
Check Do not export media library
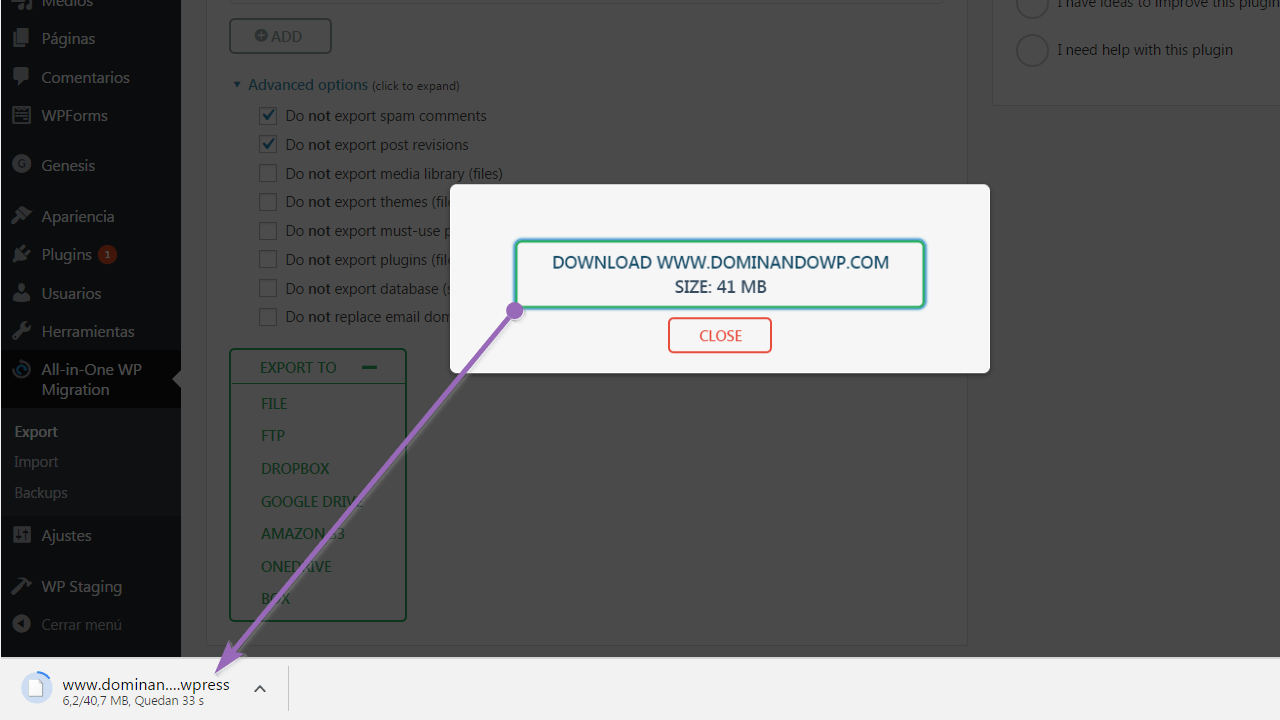point(268,173)
